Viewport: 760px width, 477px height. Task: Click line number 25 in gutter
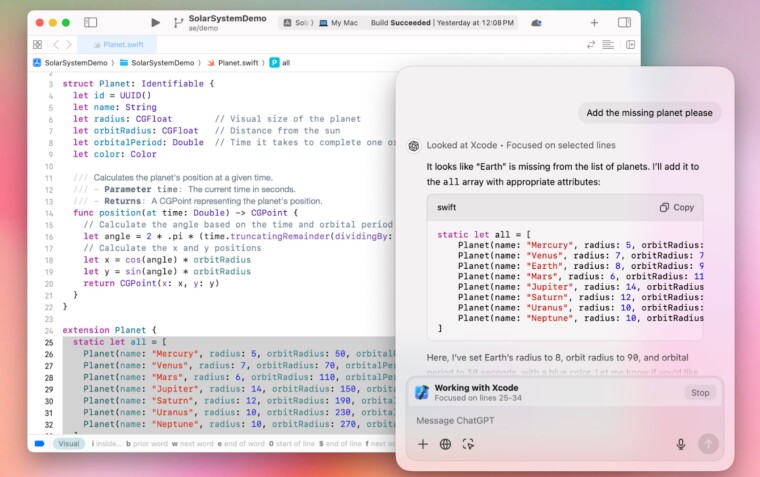click(49, 342)
